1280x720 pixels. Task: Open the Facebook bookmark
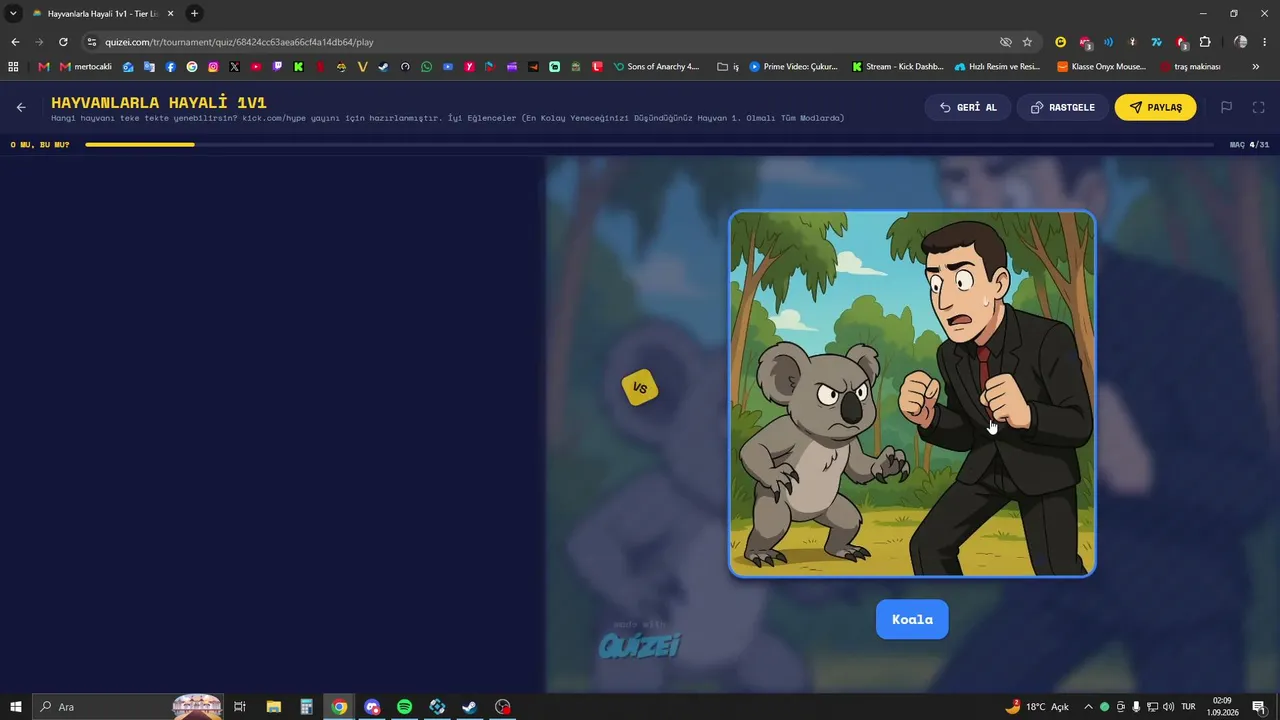[171, 67]
